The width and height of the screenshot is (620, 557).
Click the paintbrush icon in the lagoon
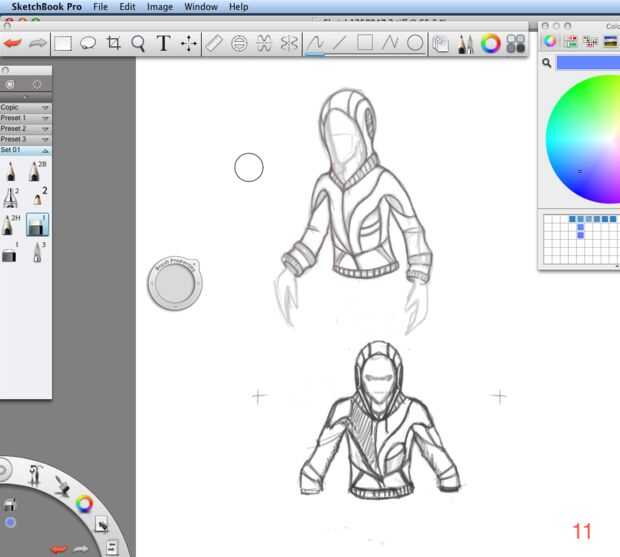pyautogui.click(x=62, y=485)
